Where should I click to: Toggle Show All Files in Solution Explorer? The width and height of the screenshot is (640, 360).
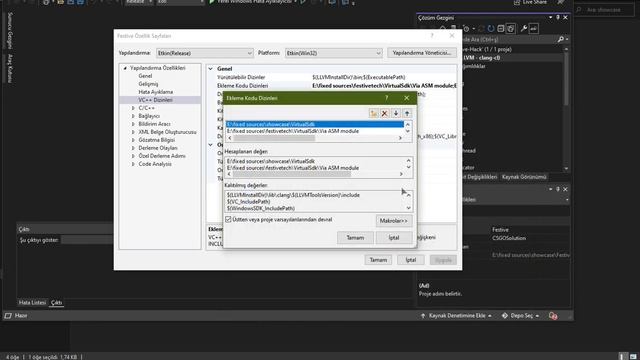coord(511,29)
